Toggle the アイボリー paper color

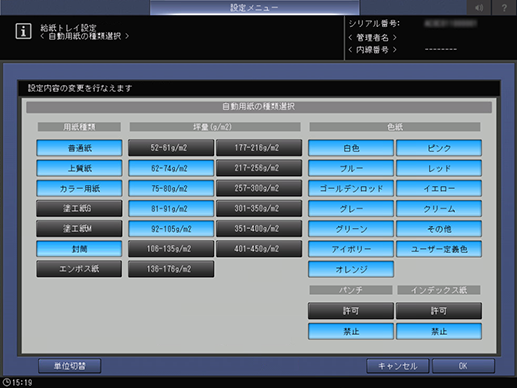click(x=351, y=249)
